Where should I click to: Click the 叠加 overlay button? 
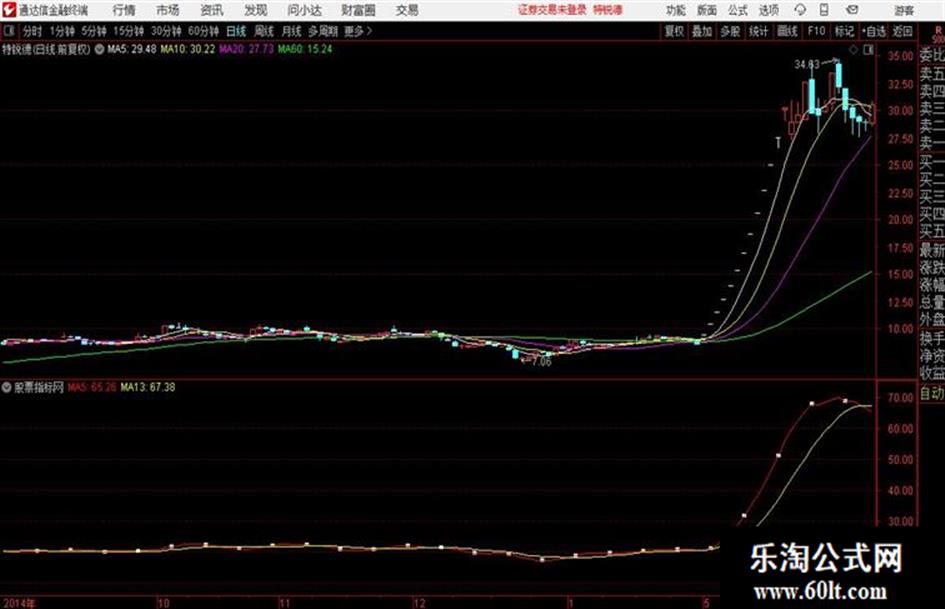click(702, 31)
